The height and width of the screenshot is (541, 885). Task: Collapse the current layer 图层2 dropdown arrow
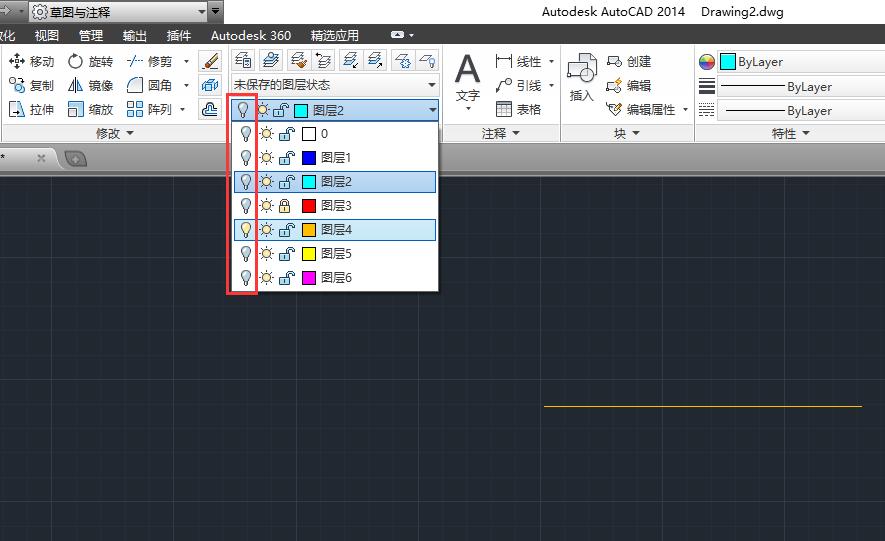432,110
